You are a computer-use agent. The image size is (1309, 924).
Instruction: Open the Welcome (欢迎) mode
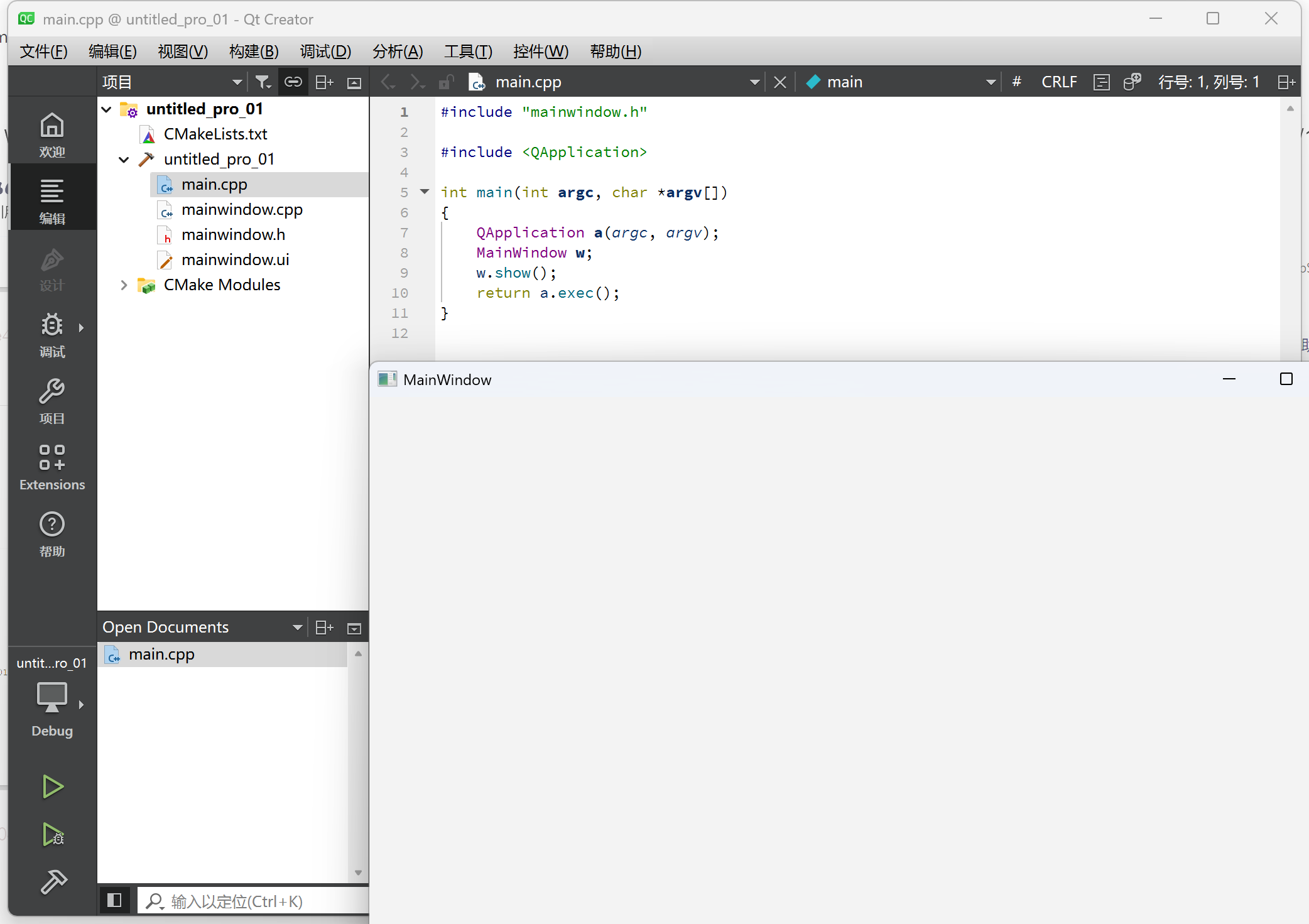[x=52, y=134]
